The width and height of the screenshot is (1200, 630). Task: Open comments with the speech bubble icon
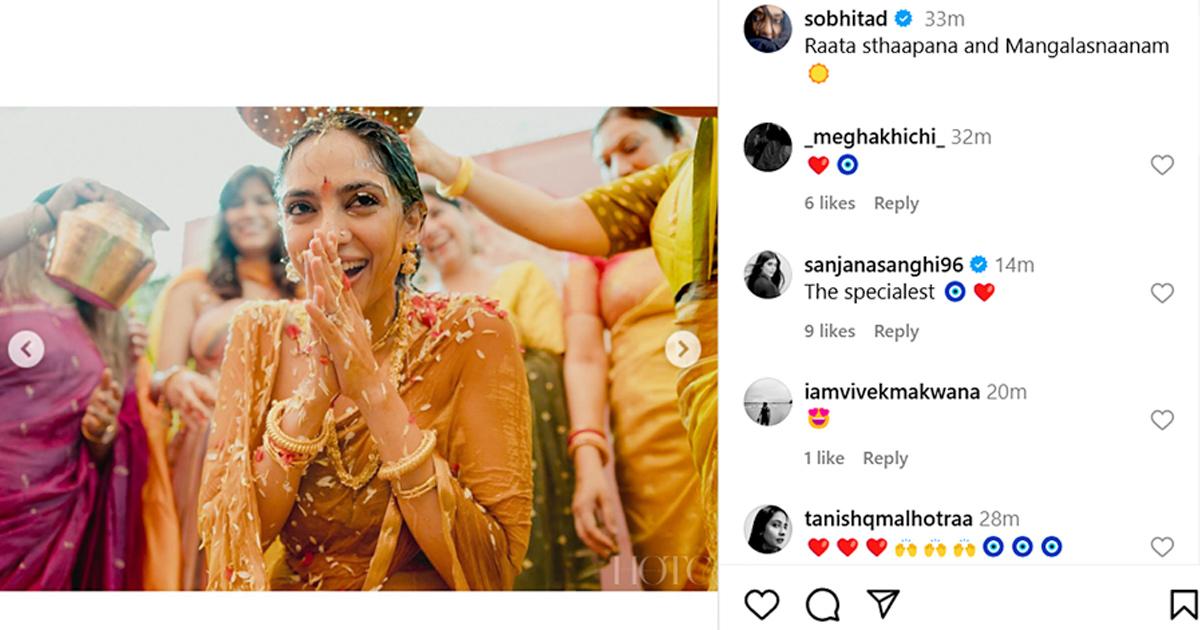(x=822, y=603)
